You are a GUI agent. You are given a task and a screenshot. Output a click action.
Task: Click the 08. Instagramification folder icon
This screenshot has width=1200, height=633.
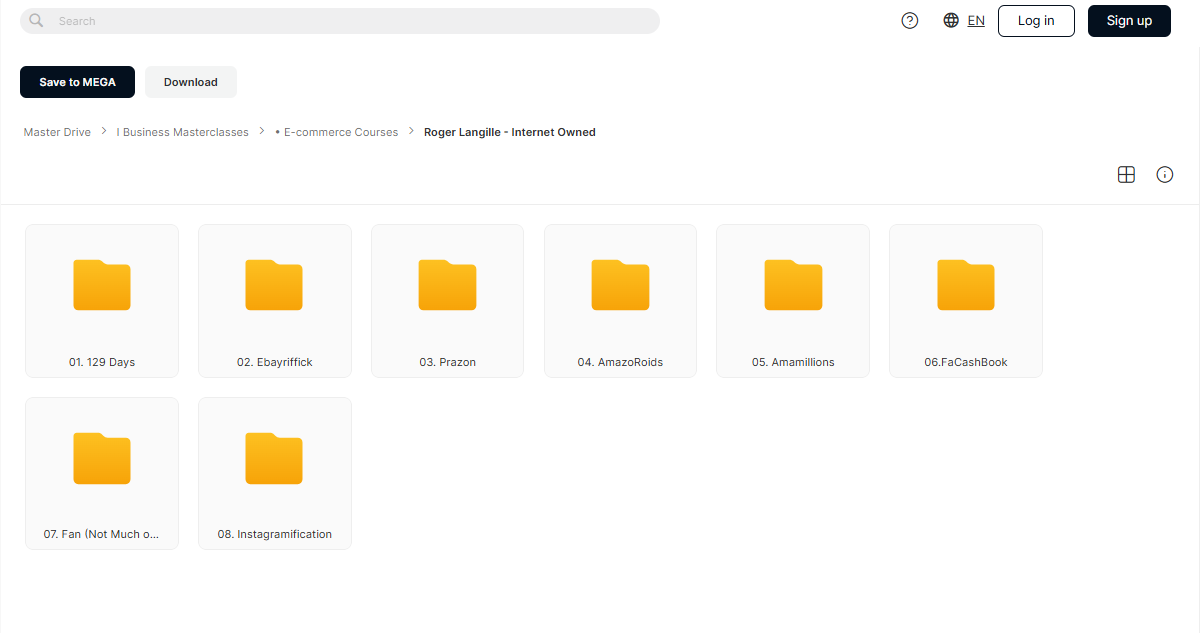(274, 458)
